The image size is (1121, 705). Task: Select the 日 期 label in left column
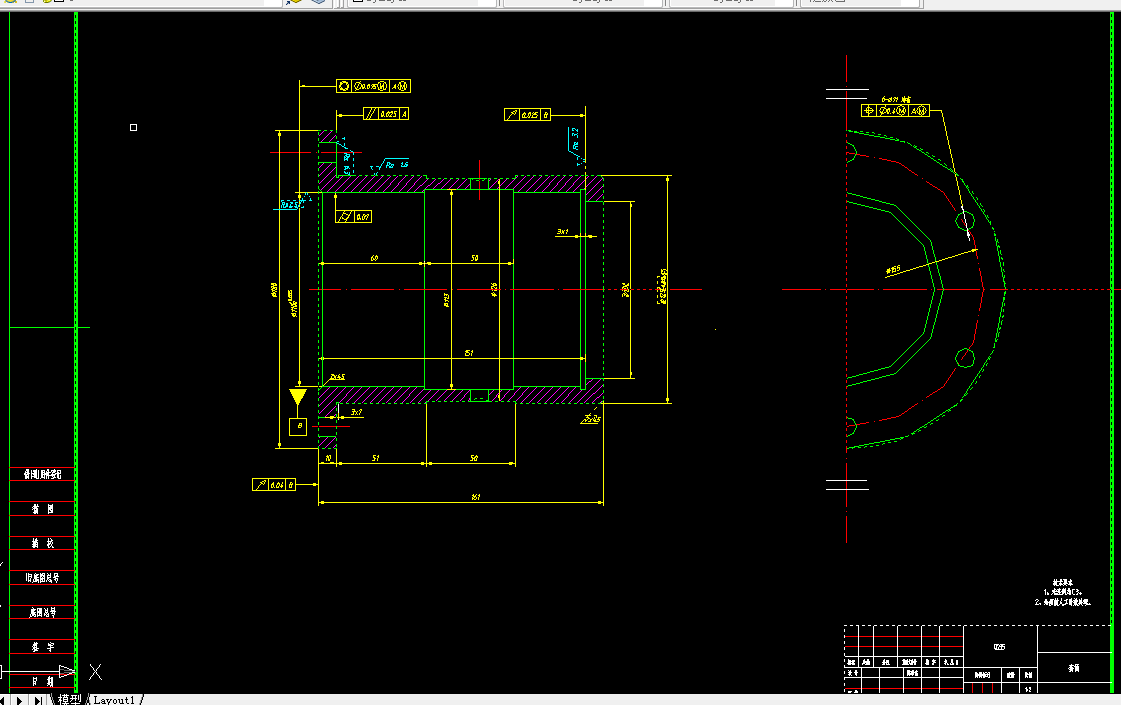(42, 681)
